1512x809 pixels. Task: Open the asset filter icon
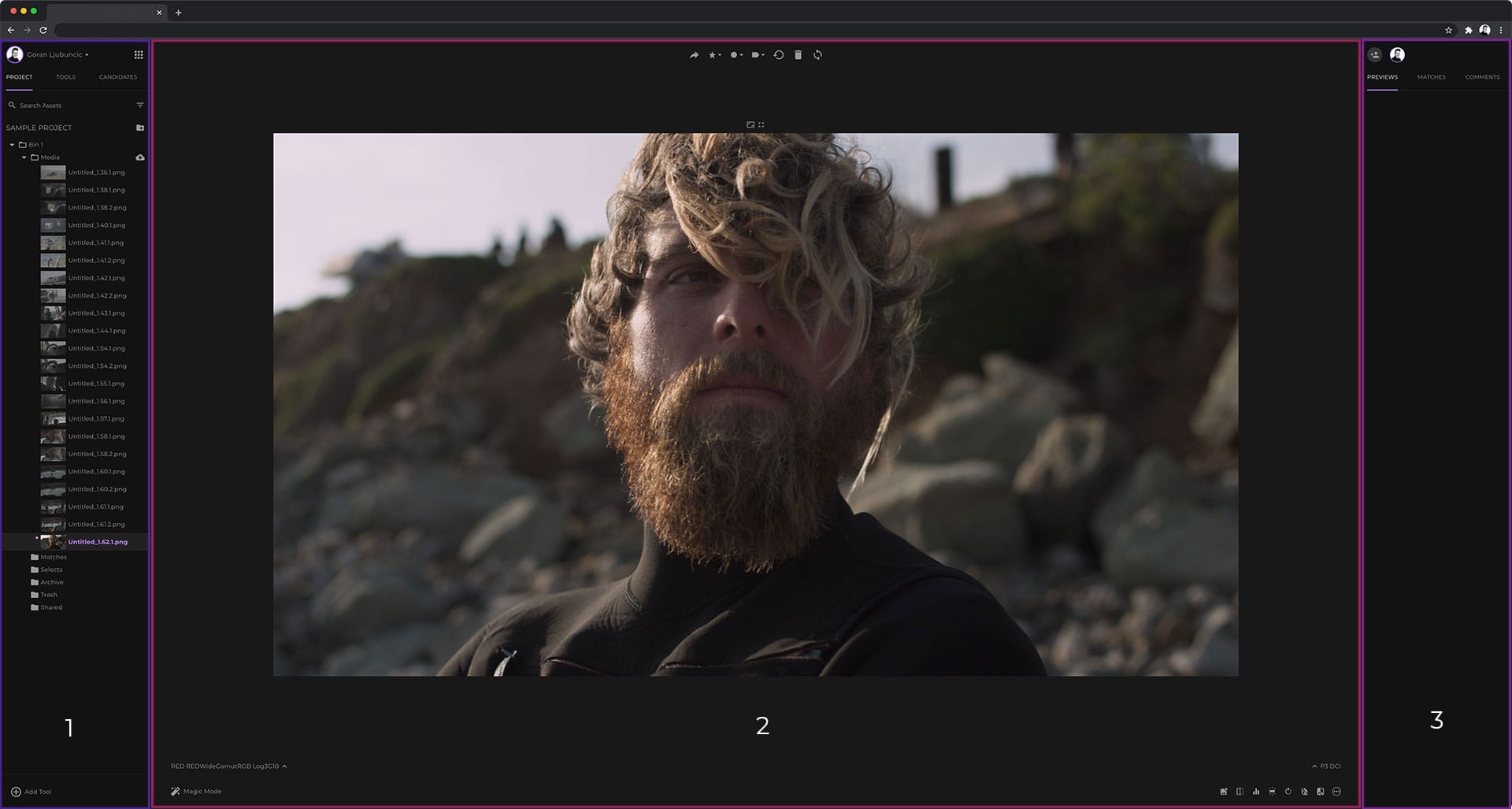pyautogui.click(x=140, y=106)
